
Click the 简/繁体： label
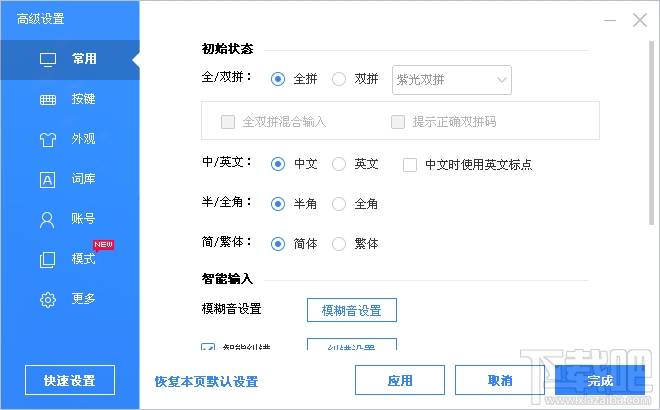(226, 242)
